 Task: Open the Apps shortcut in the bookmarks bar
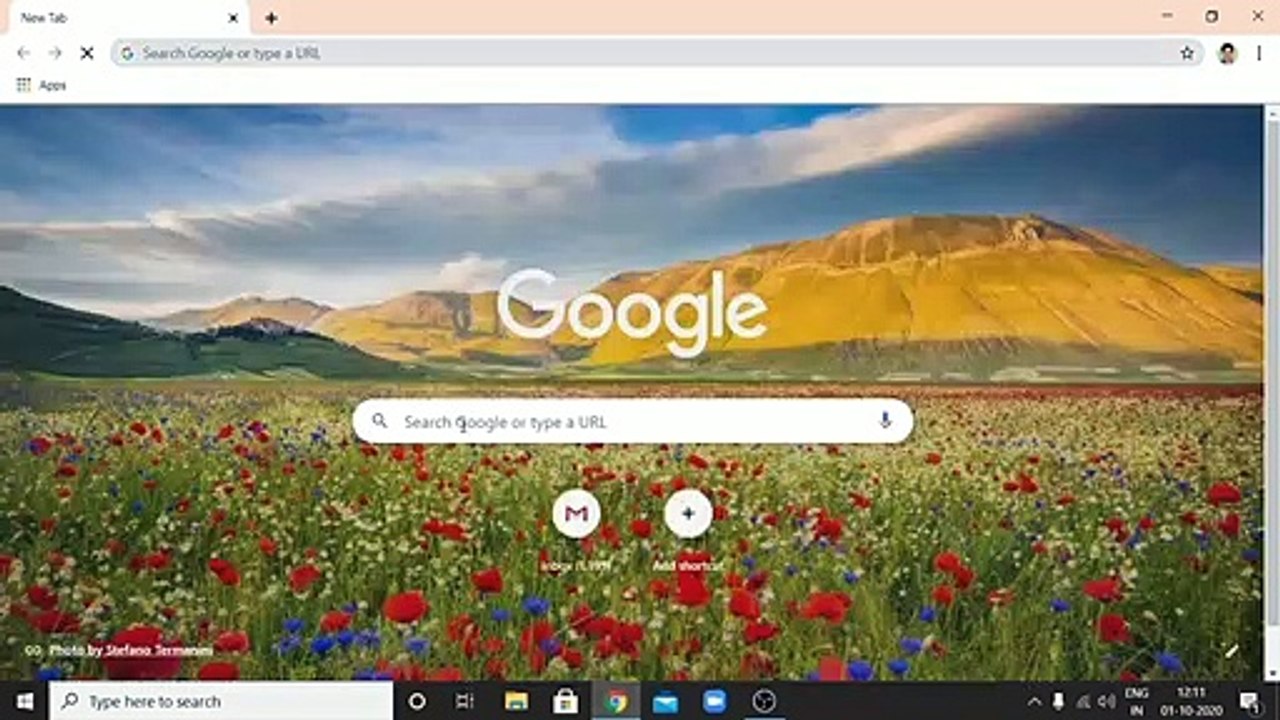pyautogui.click(x=41, y=85)
